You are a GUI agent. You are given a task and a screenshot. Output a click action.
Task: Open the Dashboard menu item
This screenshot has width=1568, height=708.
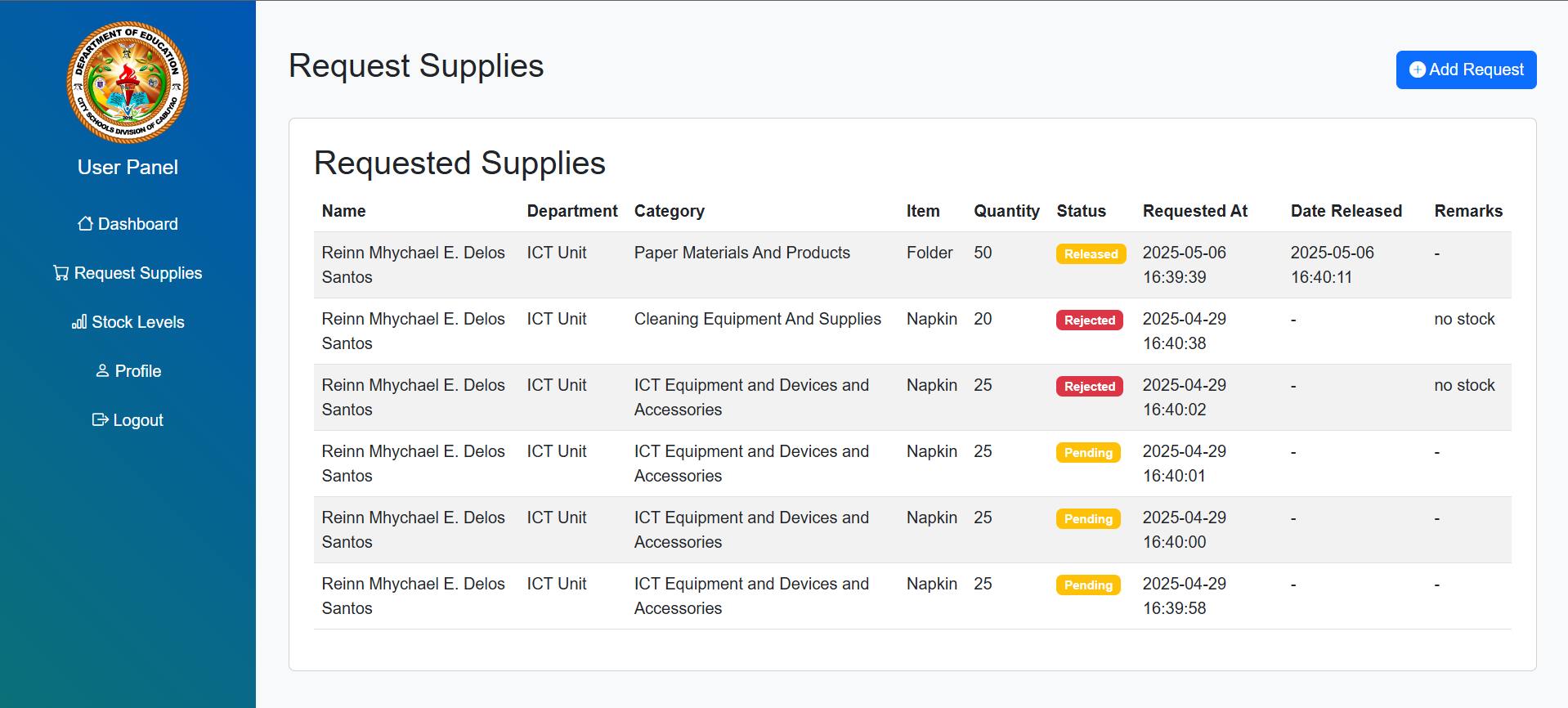pyautogui.click(x=128, y=224)
